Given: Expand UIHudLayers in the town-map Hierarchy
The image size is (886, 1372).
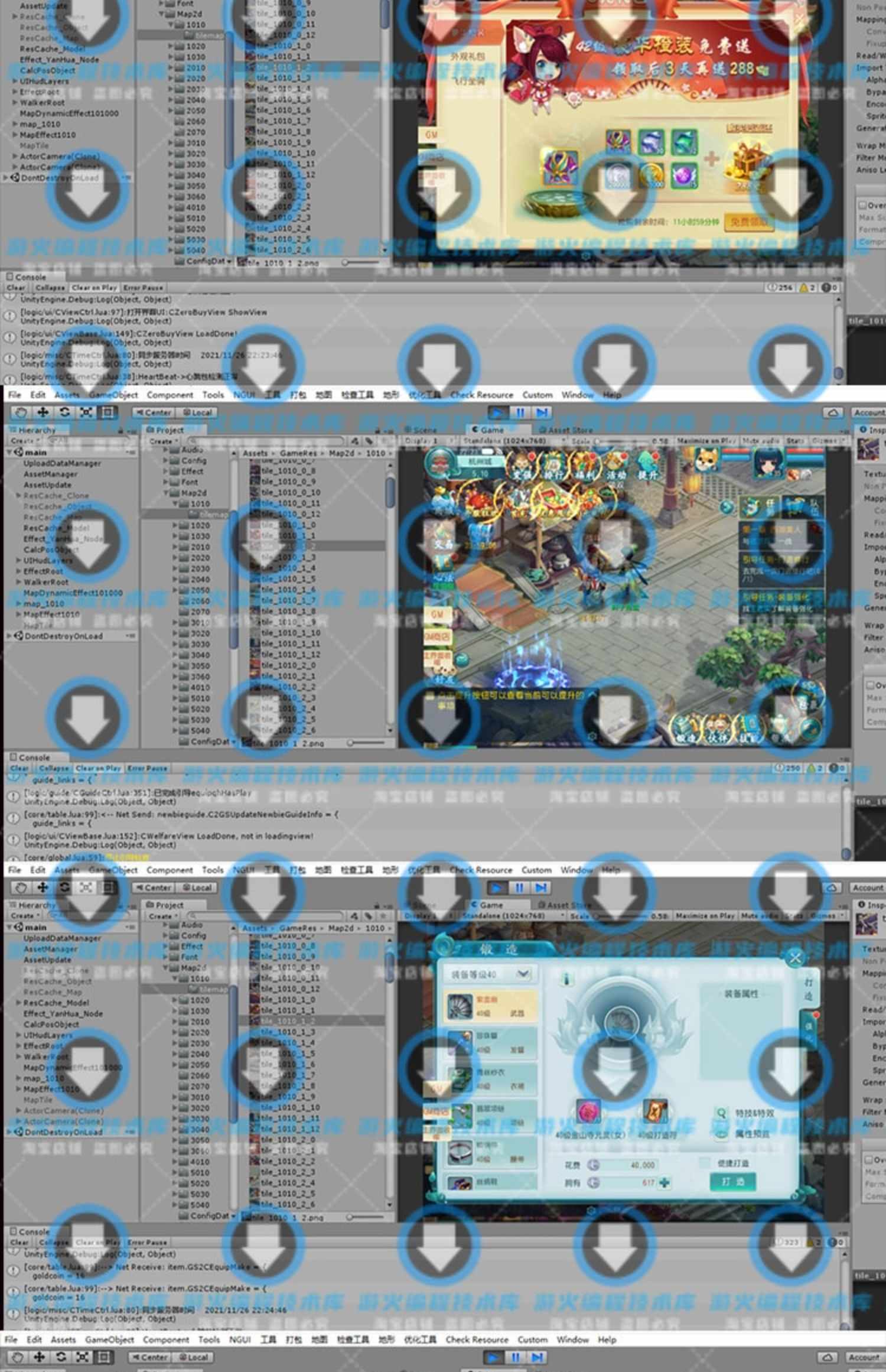Looking at the screenshot, I should click(19, 560).
